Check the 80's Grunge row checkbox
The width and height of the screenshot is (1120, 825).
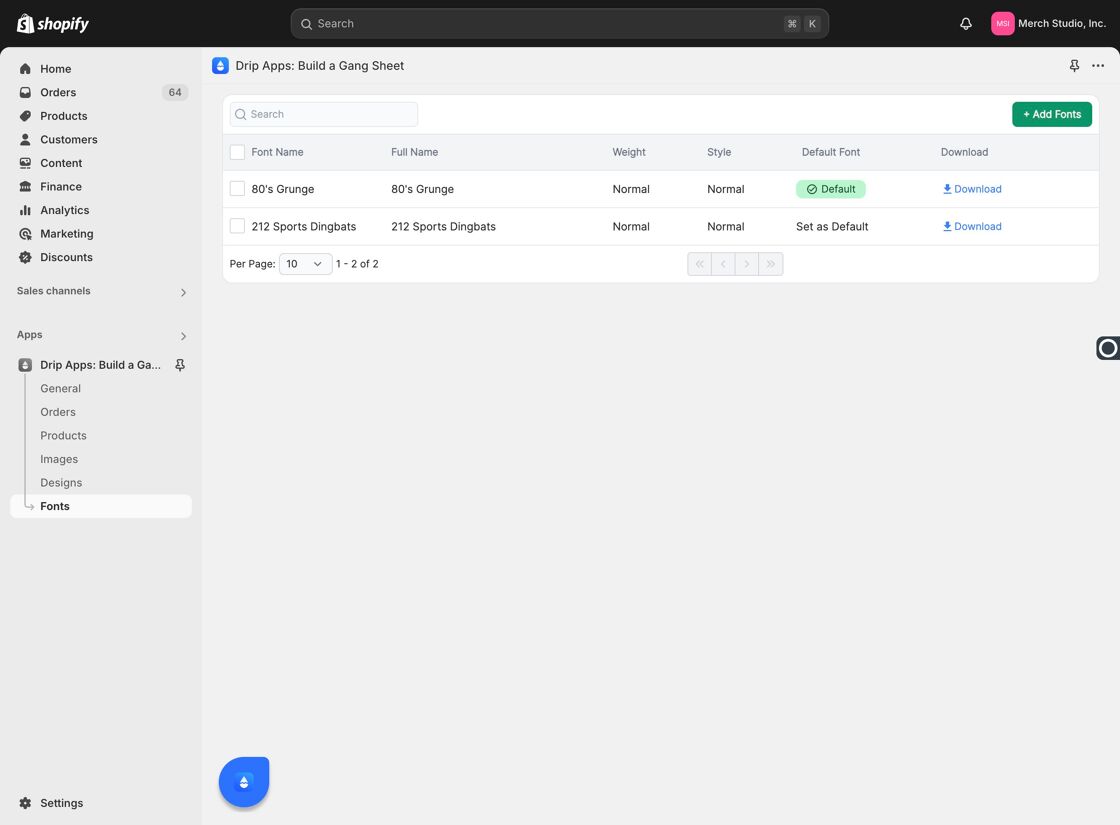pyautogui.click(x=237, y=189)
